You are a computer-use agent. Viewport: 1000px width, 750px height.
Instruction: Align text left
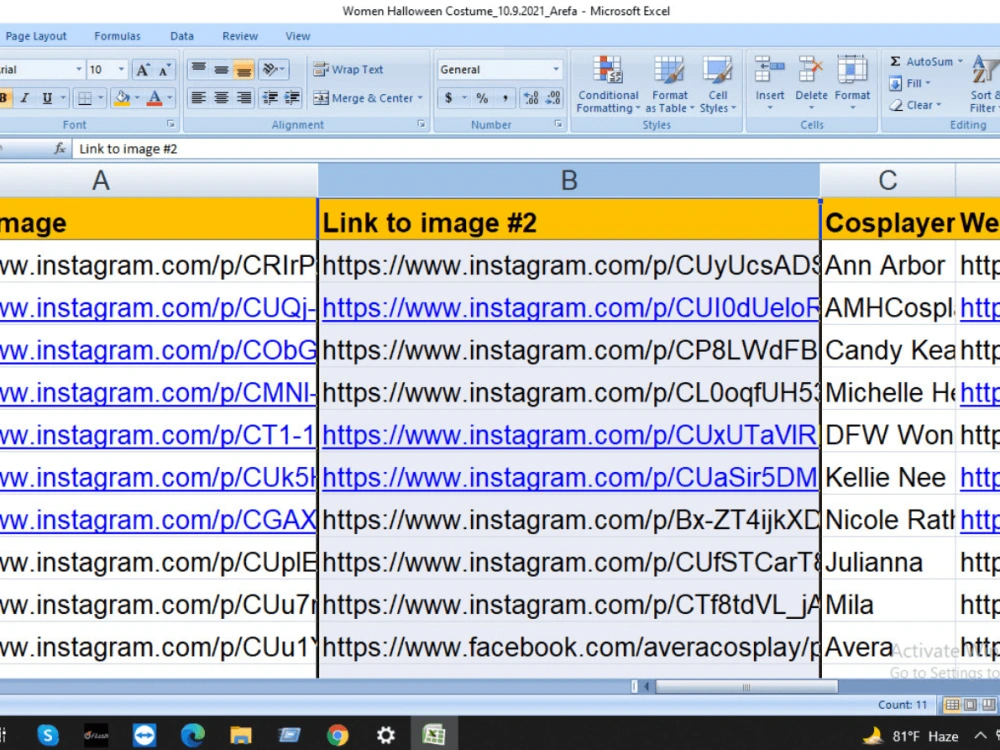point(199,98)
